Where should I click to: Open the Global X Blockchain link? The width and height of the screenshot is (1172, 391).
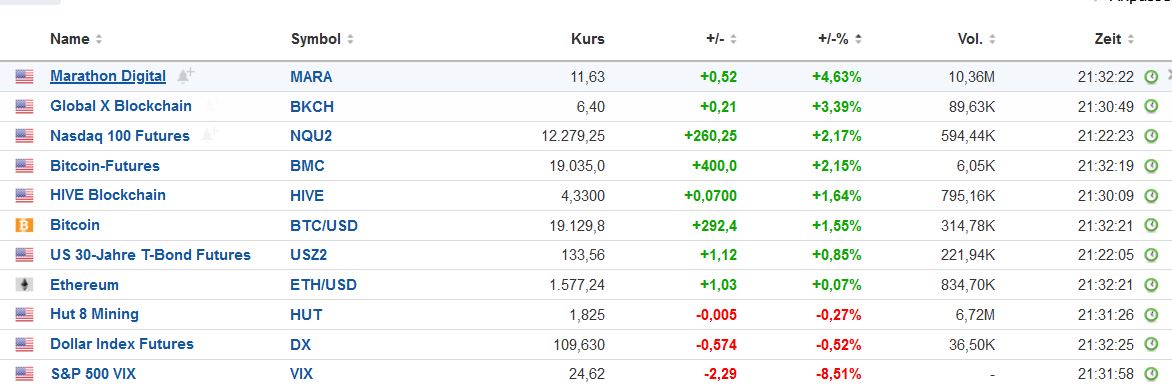click(120, 106)
